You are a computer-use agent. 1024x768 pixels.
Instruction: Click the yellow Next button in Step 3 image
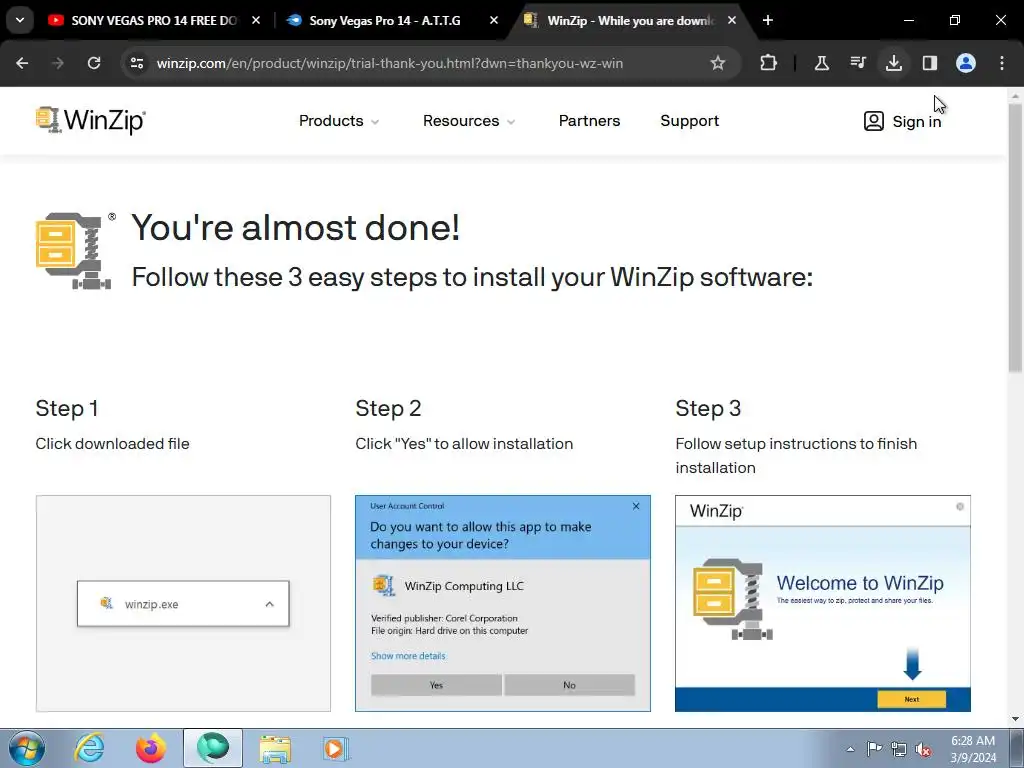click(912, 699)
